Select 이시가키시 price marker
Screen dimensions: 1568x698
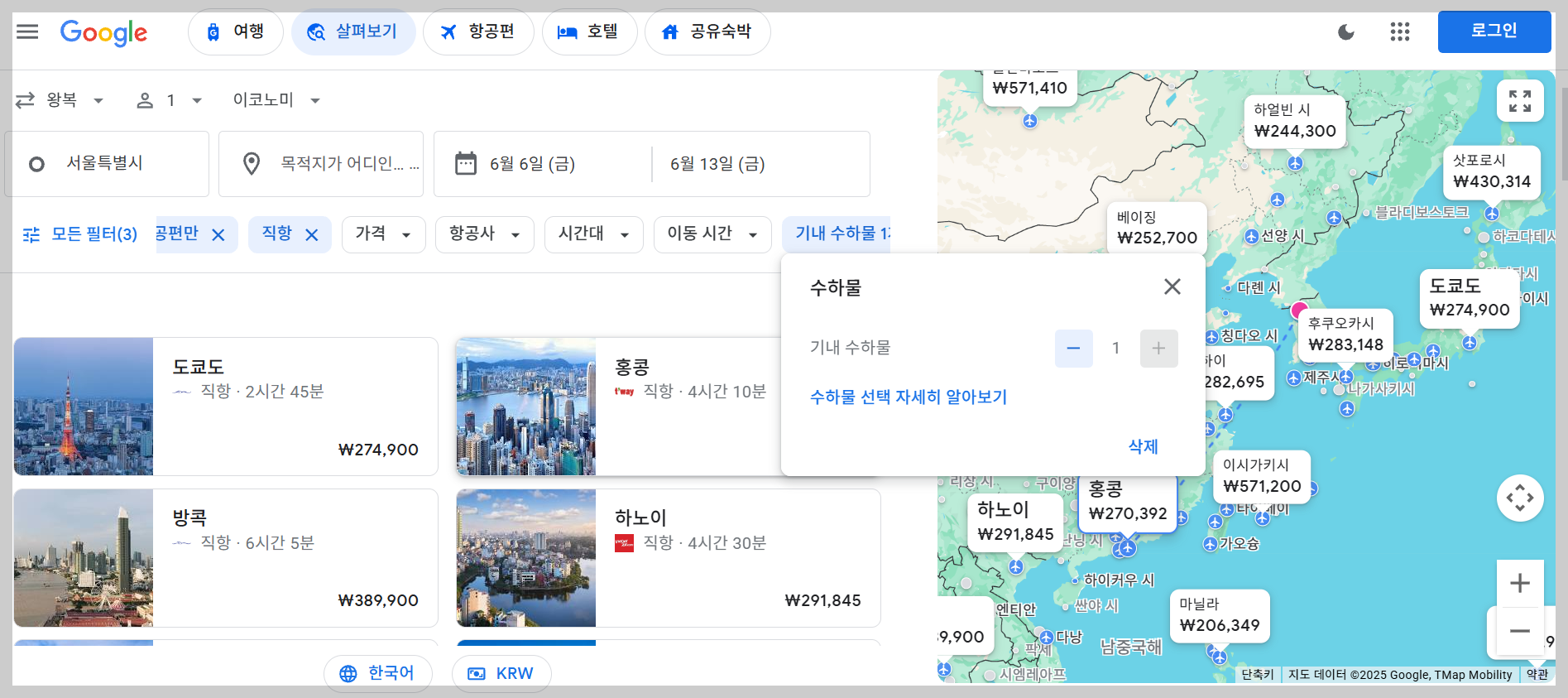click(1262, 477)
